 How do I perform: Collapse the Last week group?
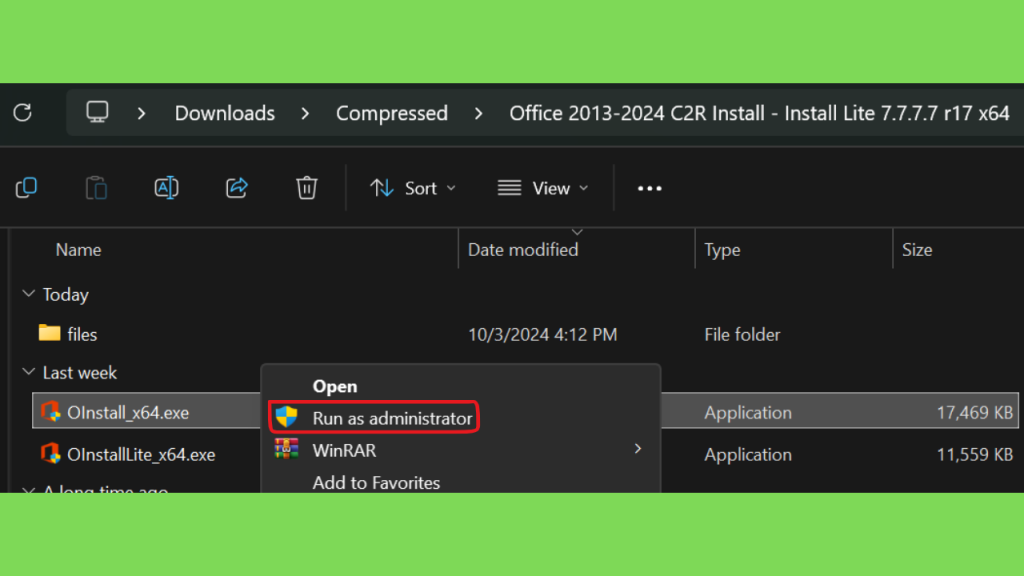point(27,373)
